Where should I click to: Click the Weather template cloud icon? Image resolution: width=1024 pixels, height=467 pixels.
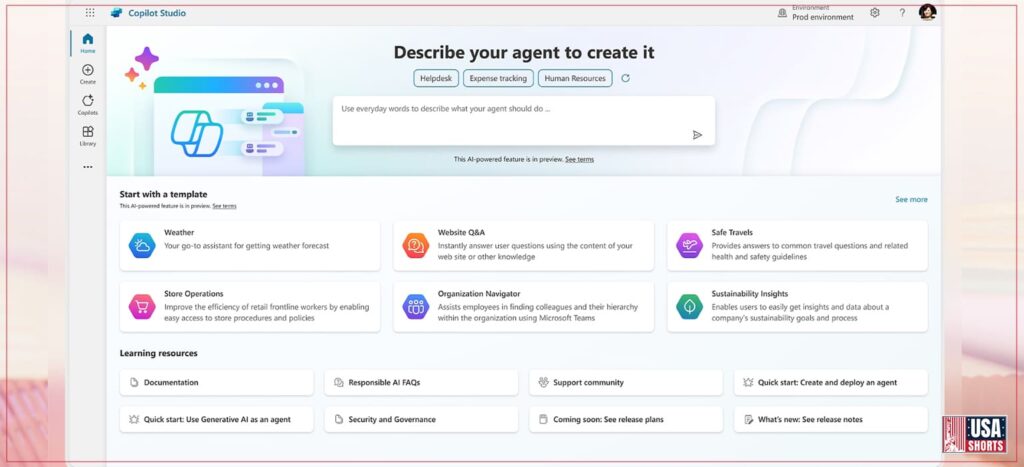(142, 246)
